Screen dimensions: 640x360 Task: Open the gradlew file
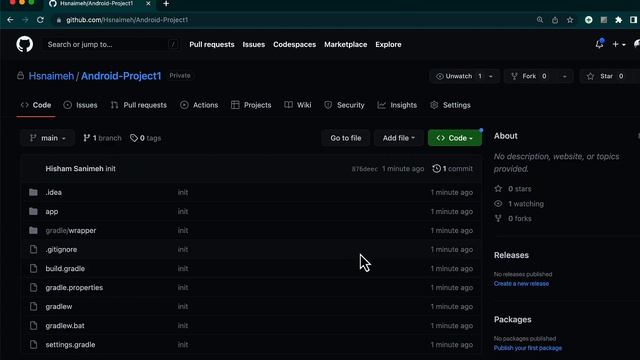(x=59, y=307)
